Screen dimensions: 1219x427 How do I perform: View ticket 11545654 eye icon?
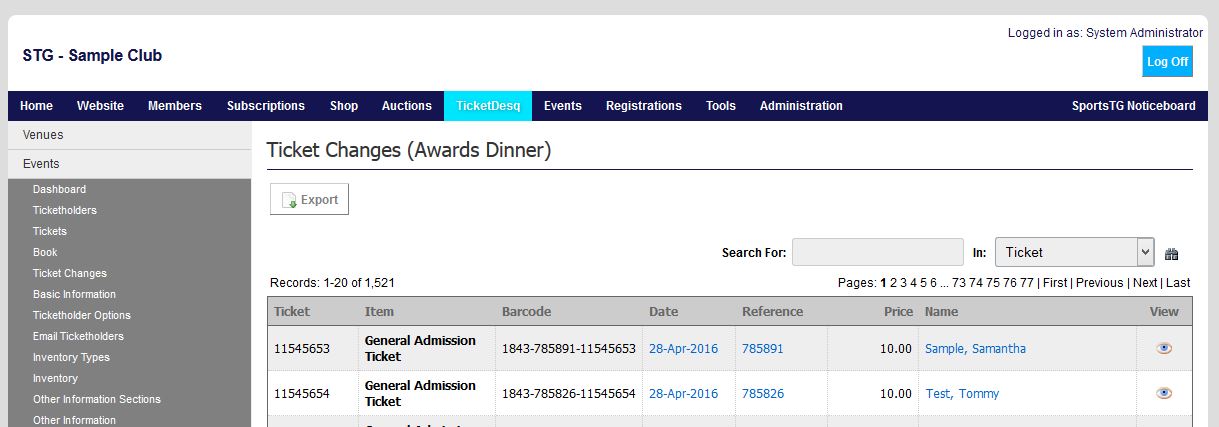coord(1164,393)
